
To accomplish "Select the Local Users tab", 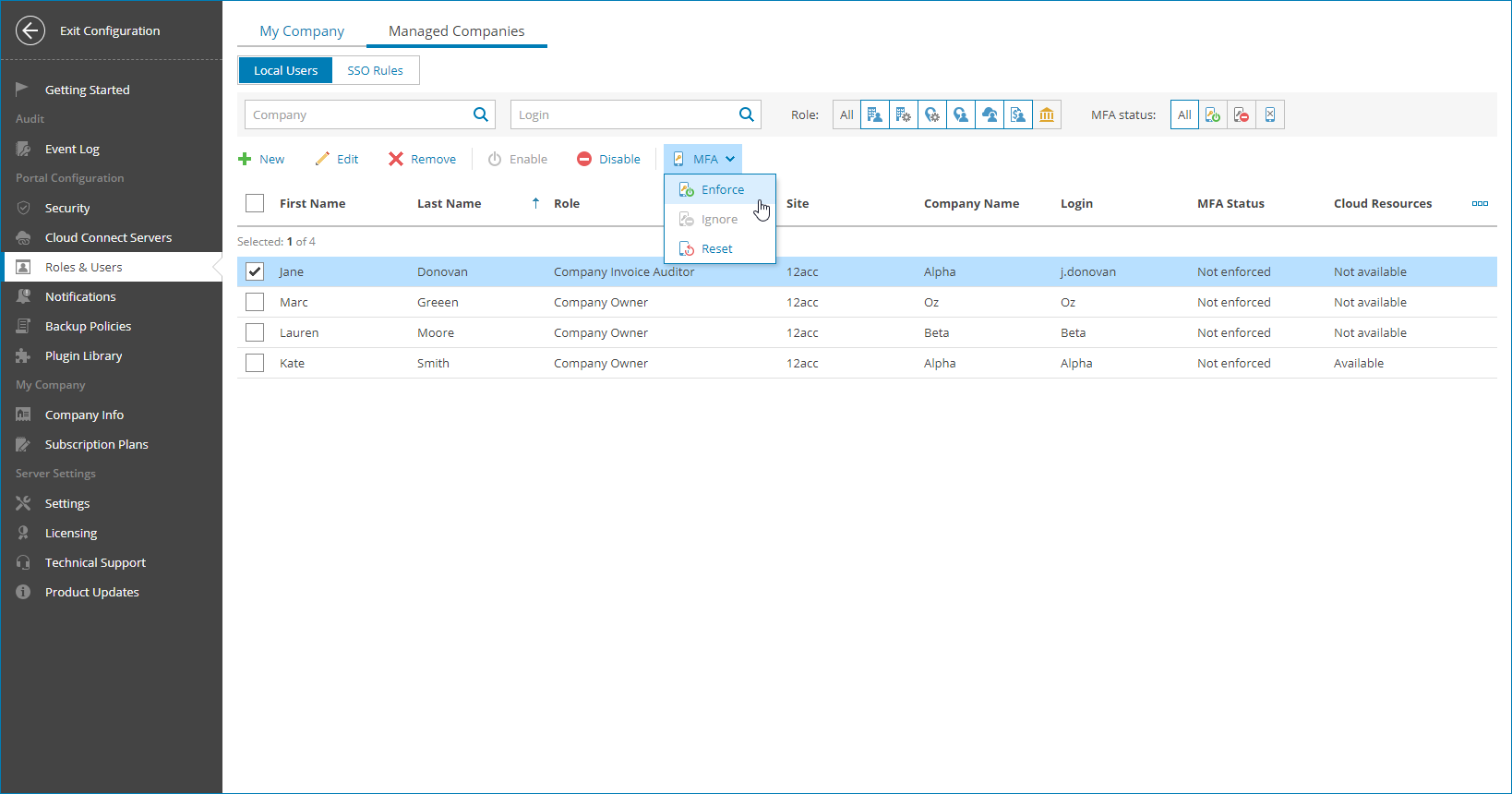I will click(285, 70).
